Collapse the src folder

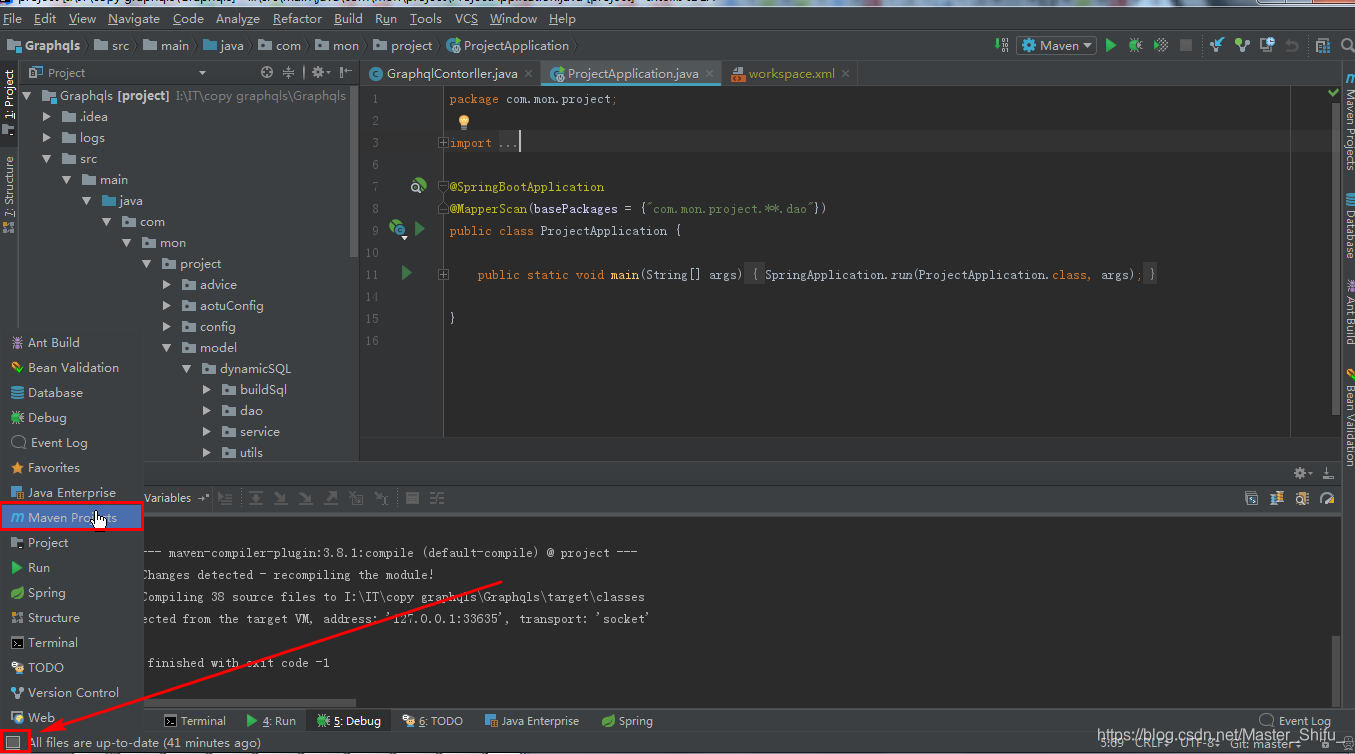click(x=47, y=159)
